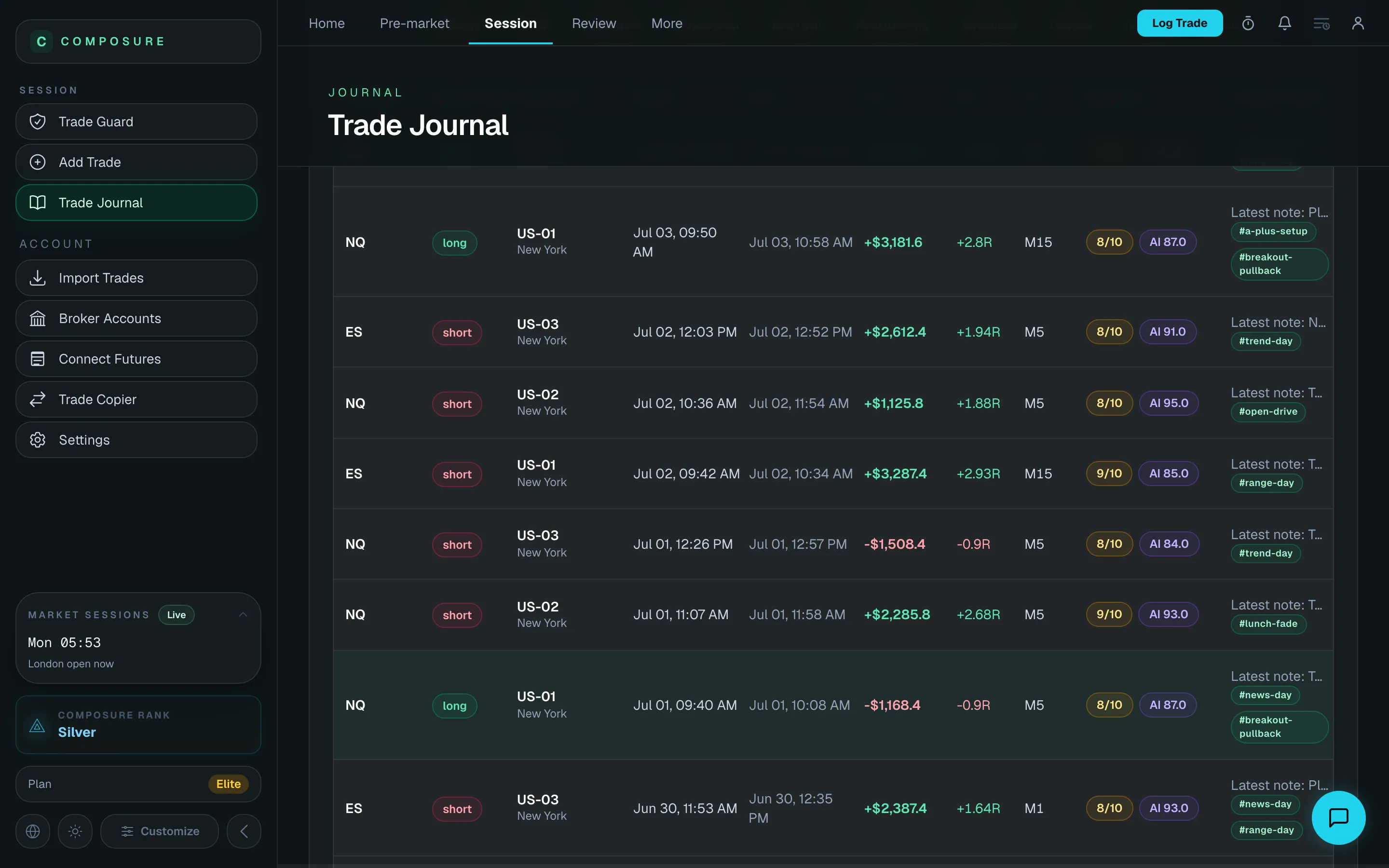Viewport: 1389px width, 868px height.
Task: Click the +$2,285.8 profit value
Action: (897, 614)
